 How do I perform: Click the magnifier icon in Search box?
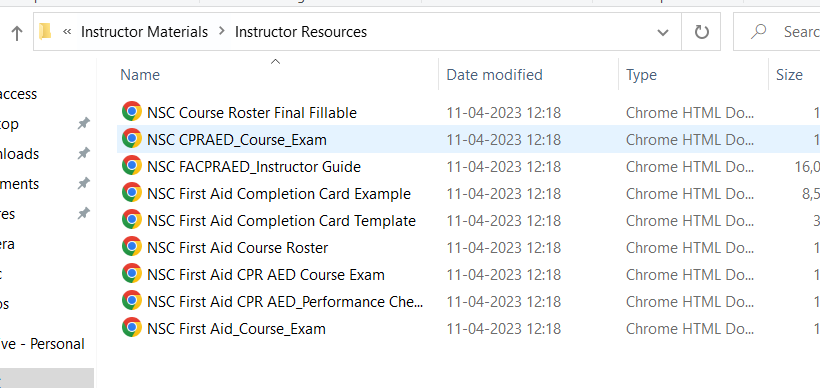pos(758,32)
